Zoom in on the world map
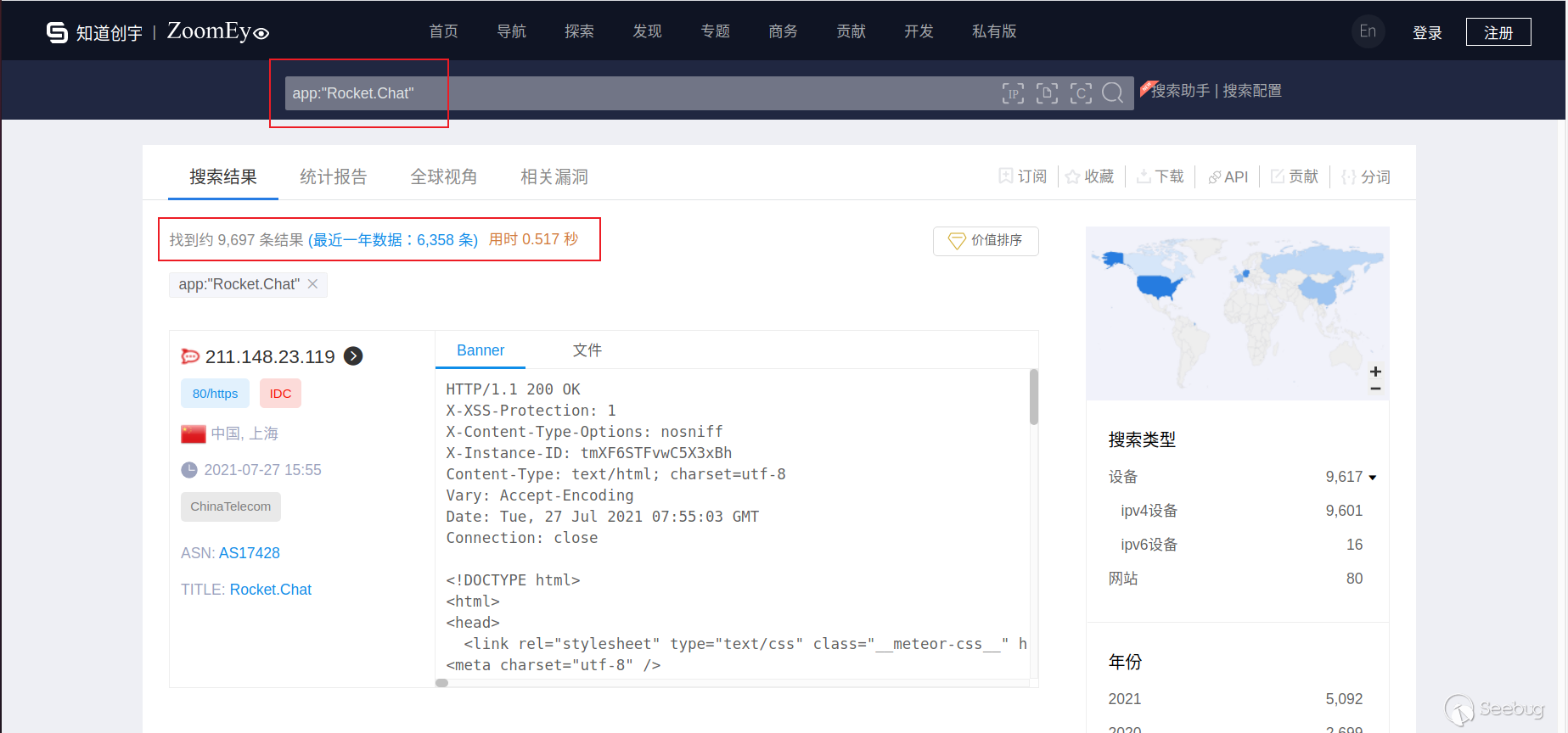This screenshot has height=733, width=1568. coord(1375,372)
